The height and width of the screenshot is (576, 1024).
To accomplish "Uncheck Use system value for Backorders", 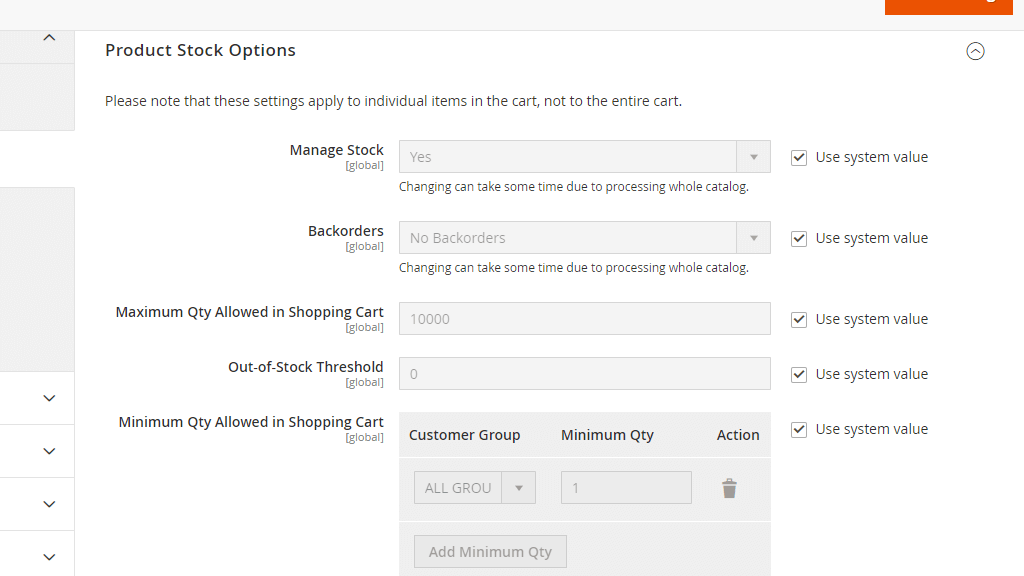I will [799, 238].
